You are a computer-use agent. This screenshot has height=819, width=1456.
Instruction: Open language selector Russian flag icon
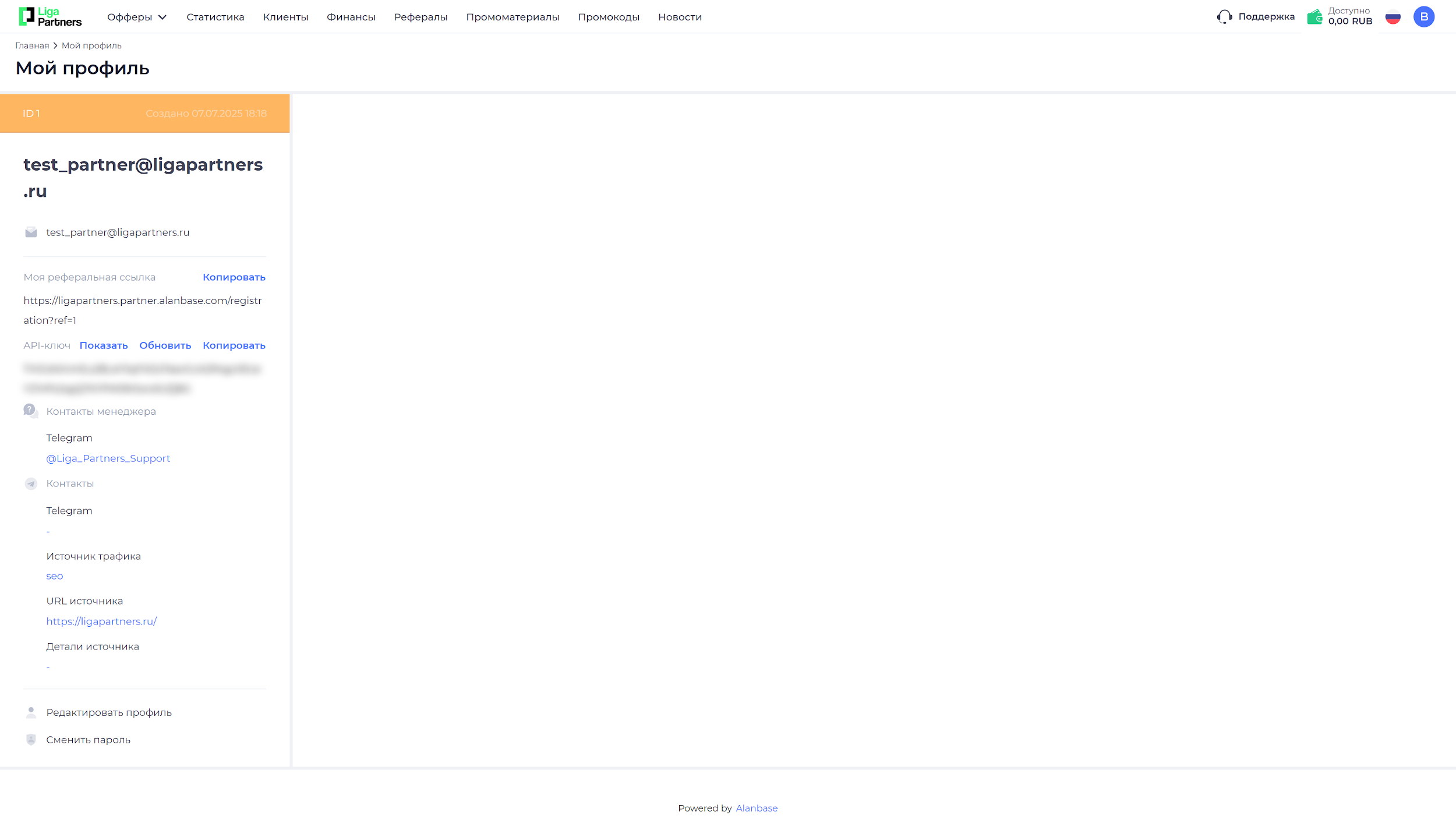click(1393, 17)
